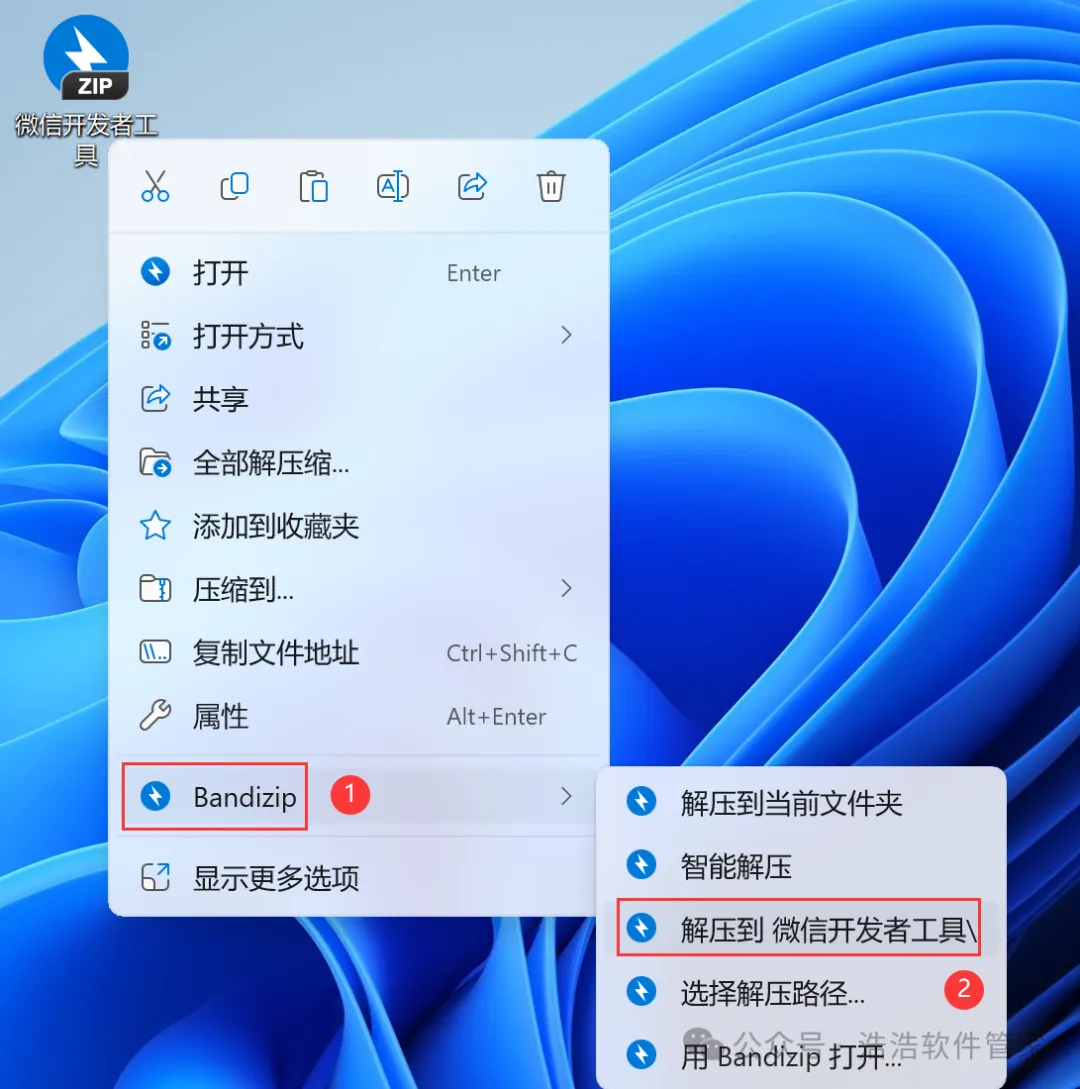This screenshot has width=1080, height=1089.
Task: Click the star icon beside 添加到收藏夹
Action: [155, 525]
